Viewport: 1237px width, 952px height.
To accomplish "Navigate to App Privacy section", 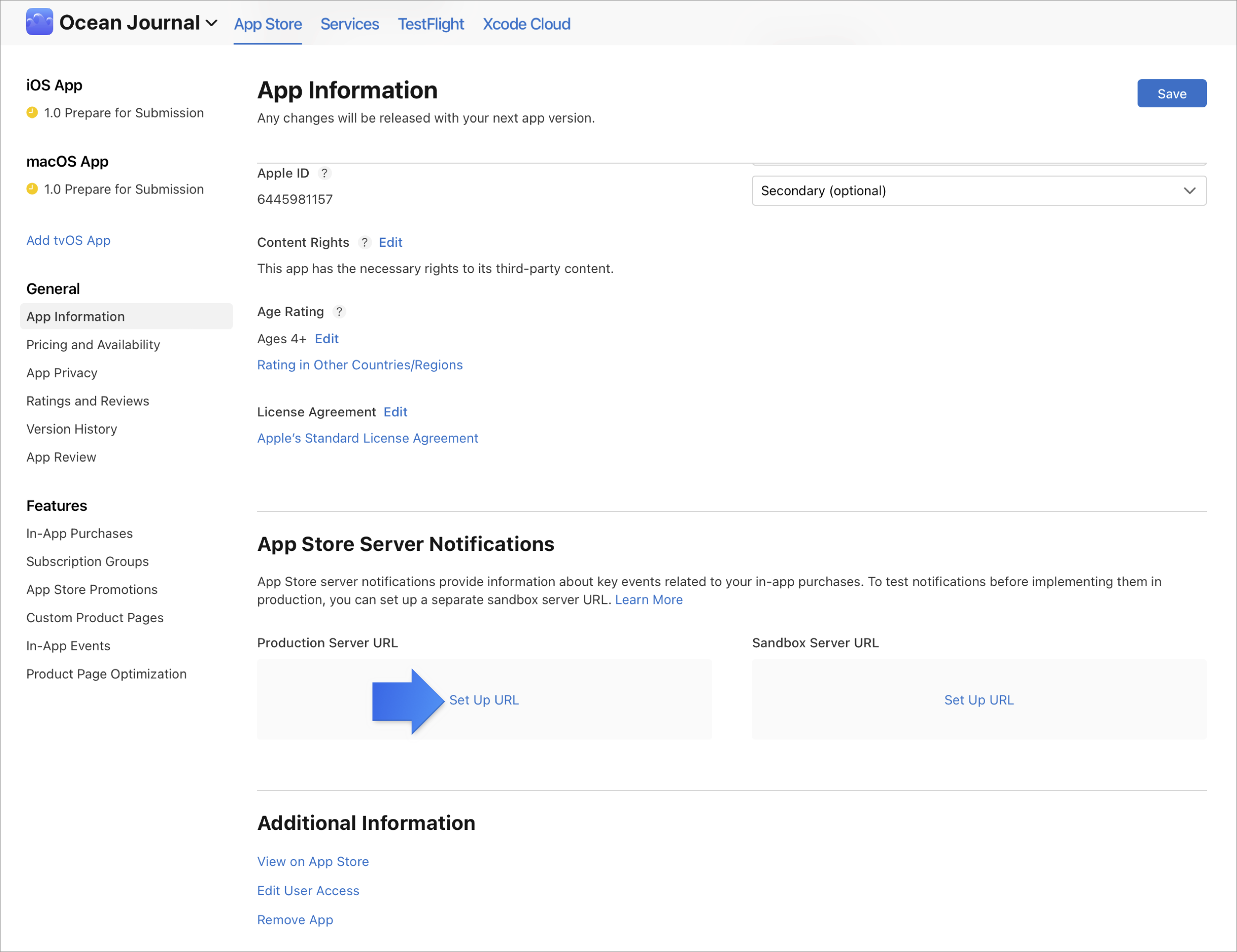I will tap(62, 372).
